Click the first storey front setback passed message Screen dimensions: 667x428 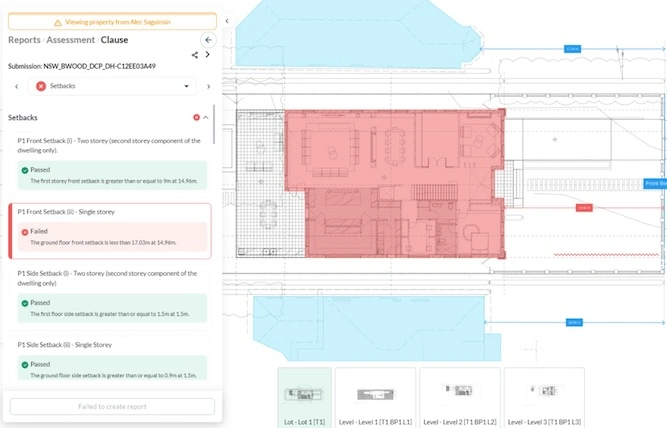pos(114,181)
